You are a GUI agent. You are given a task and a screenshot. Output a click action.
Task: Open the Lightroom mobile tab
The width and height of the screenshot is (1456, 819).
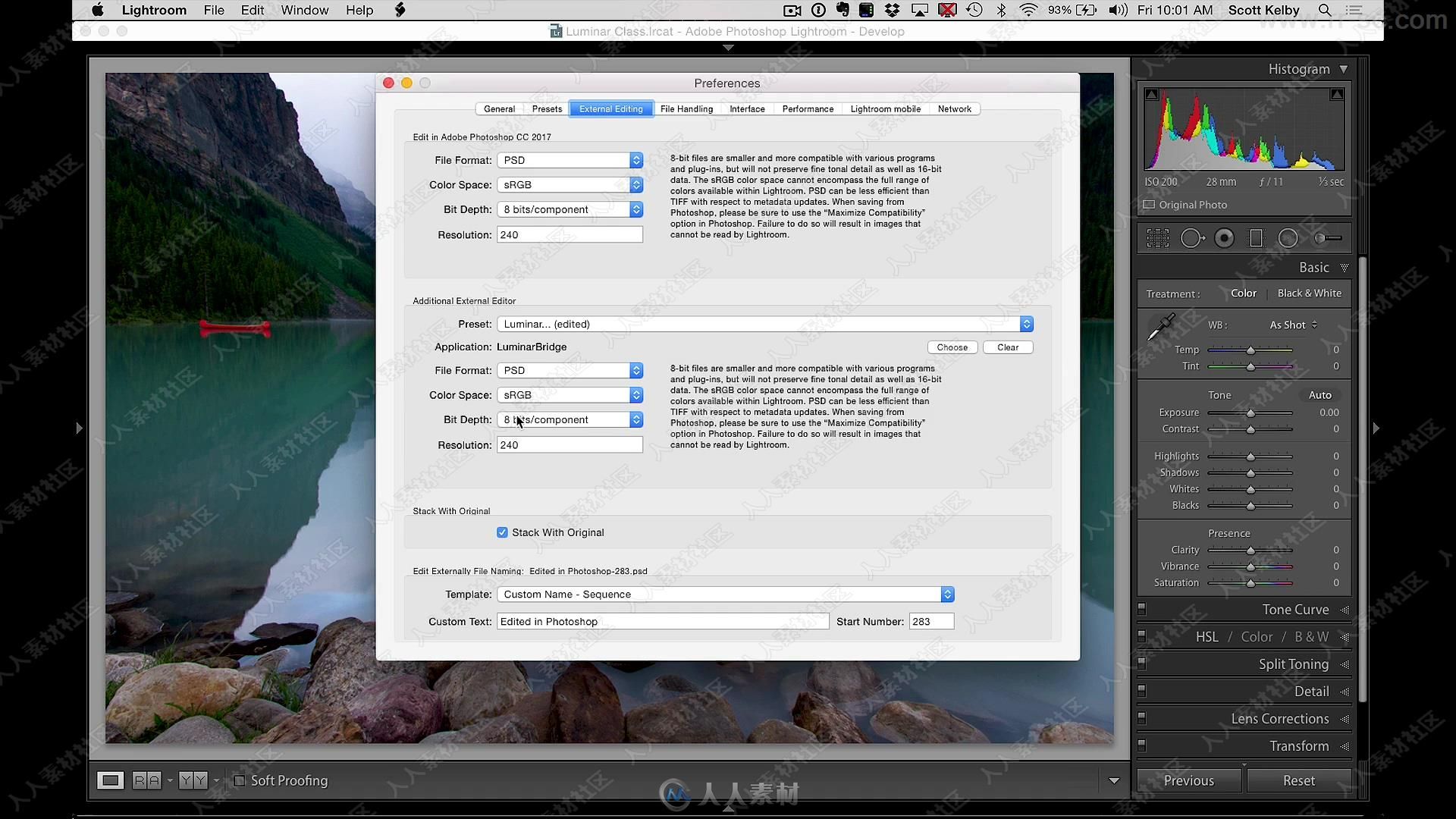pyautogui.click(x=885, y=109)
